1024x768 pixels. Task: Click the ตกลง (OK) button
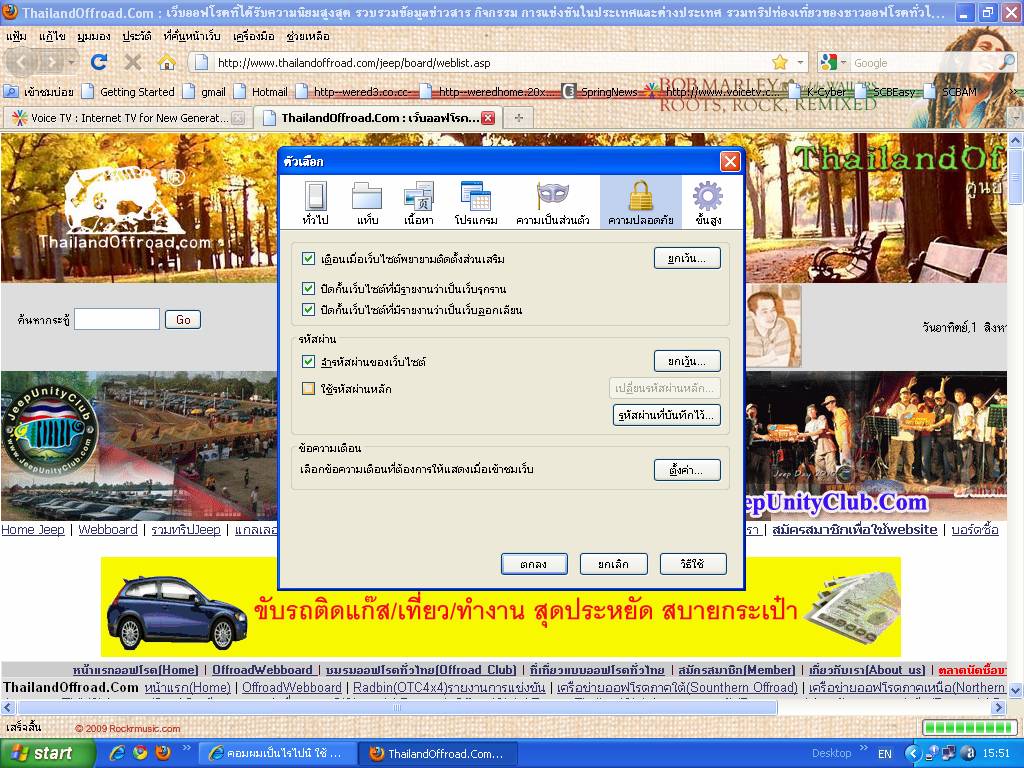tap(534, 564)
